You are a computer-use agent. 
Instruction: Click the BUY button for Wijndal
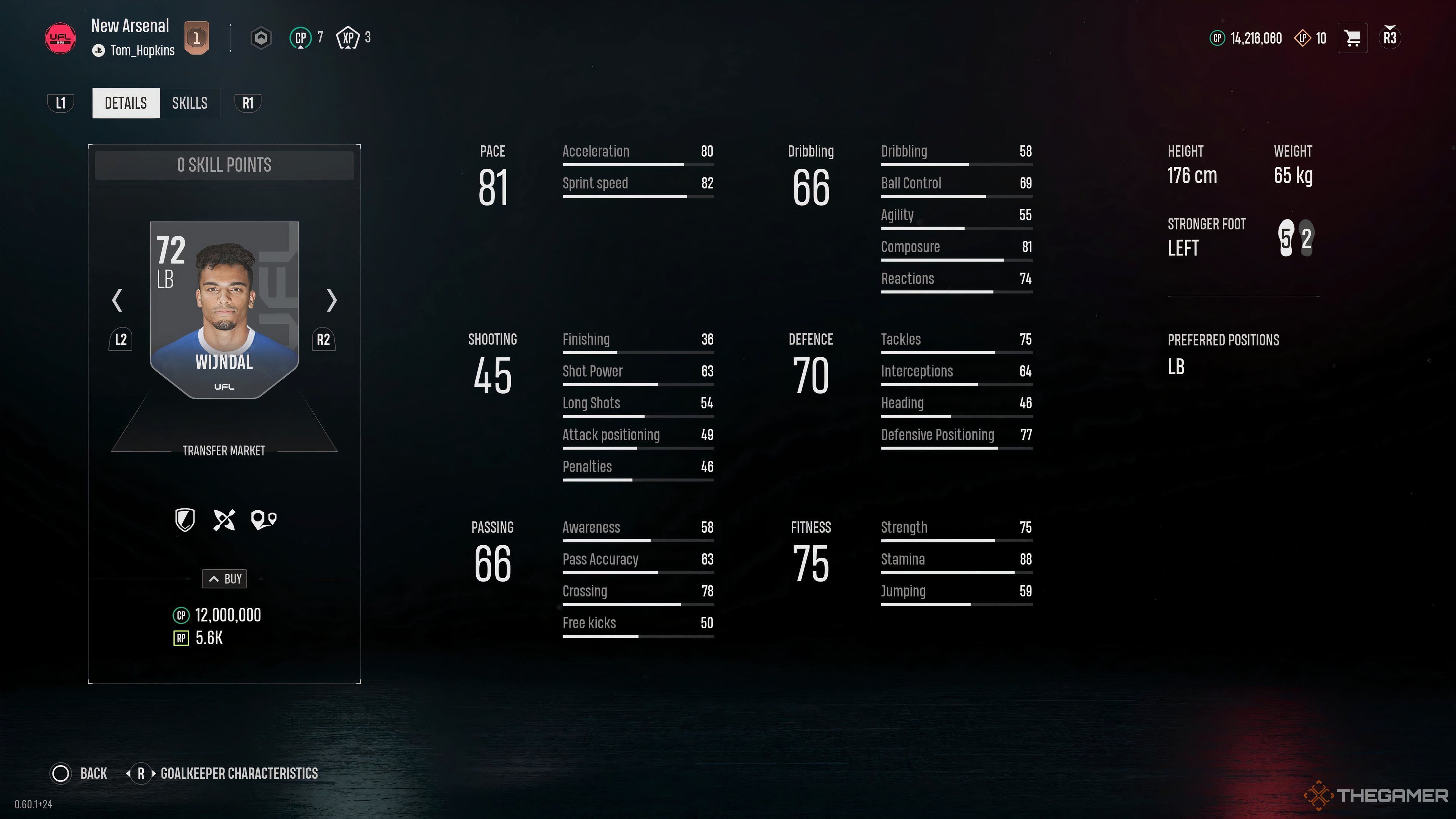[224, 578]
